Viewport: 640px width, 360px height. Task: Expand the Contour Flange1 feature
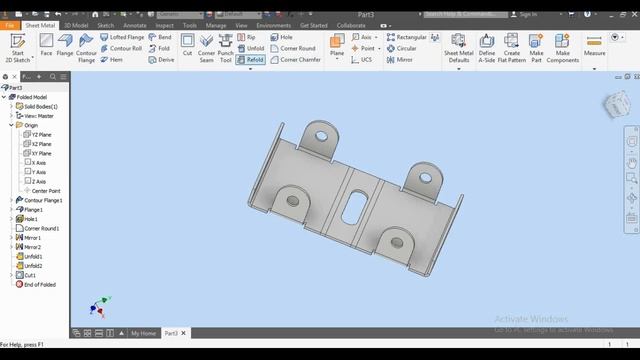coord(11,200)
